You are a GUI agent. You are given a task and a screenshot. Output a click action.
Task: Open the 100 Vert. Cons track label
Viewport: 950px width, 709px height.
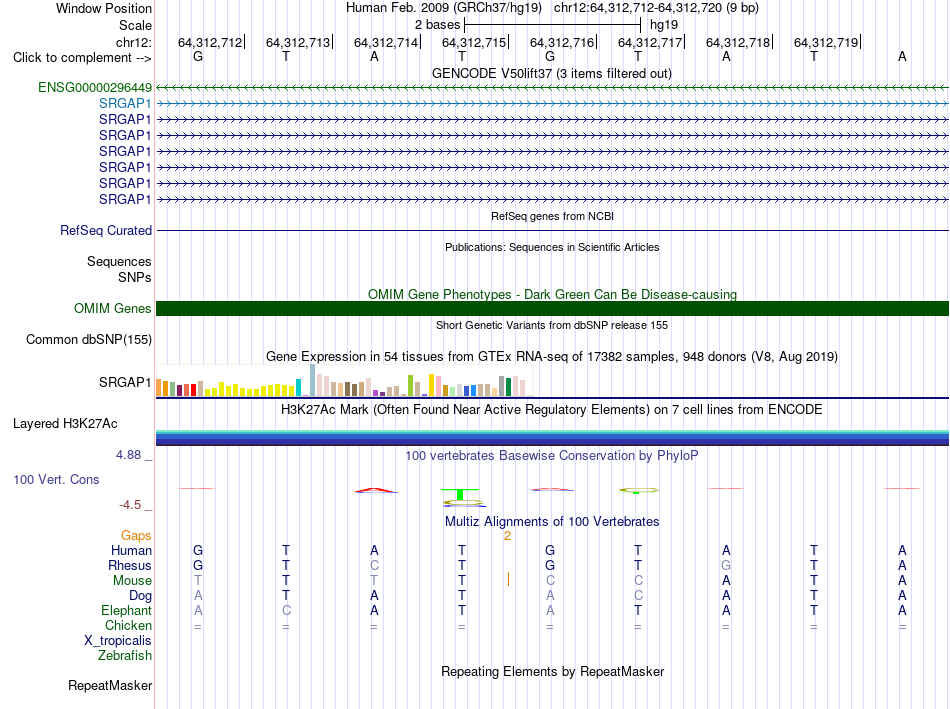56,479
